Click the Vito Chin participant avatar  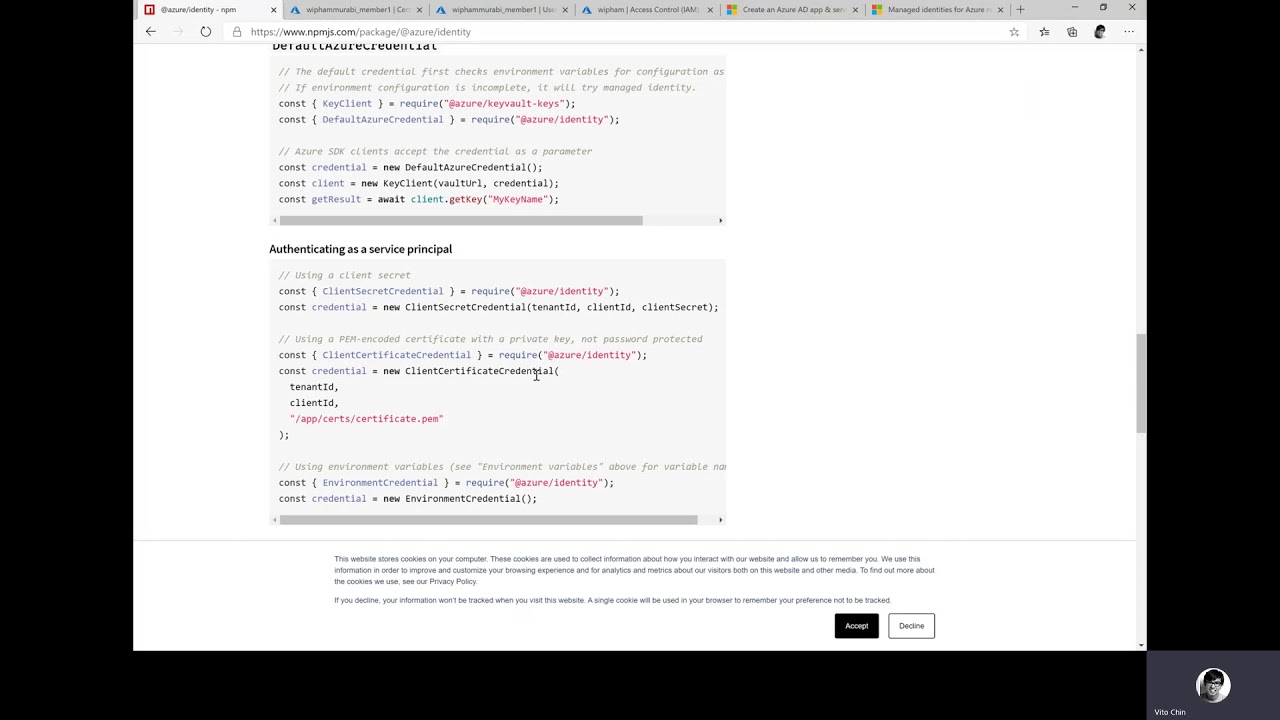[1213, 685]
